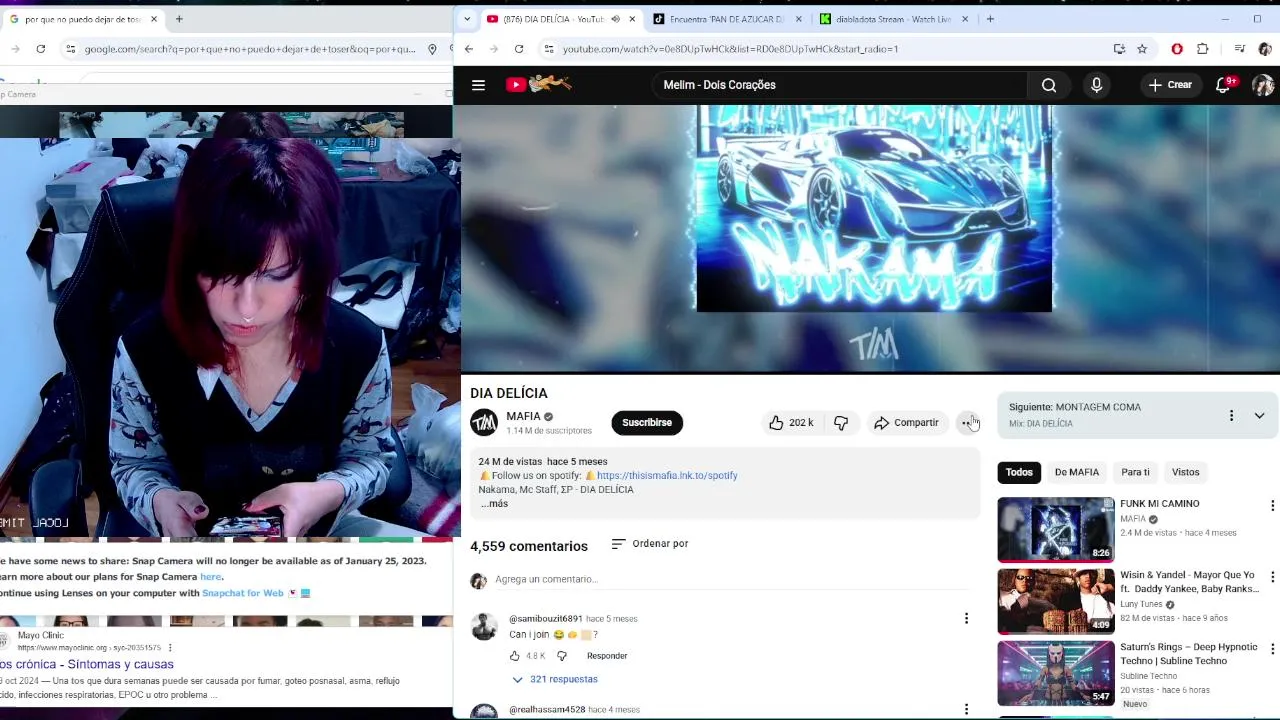Dislike the DIA DELÍCIA video

[x=841, y=423]
